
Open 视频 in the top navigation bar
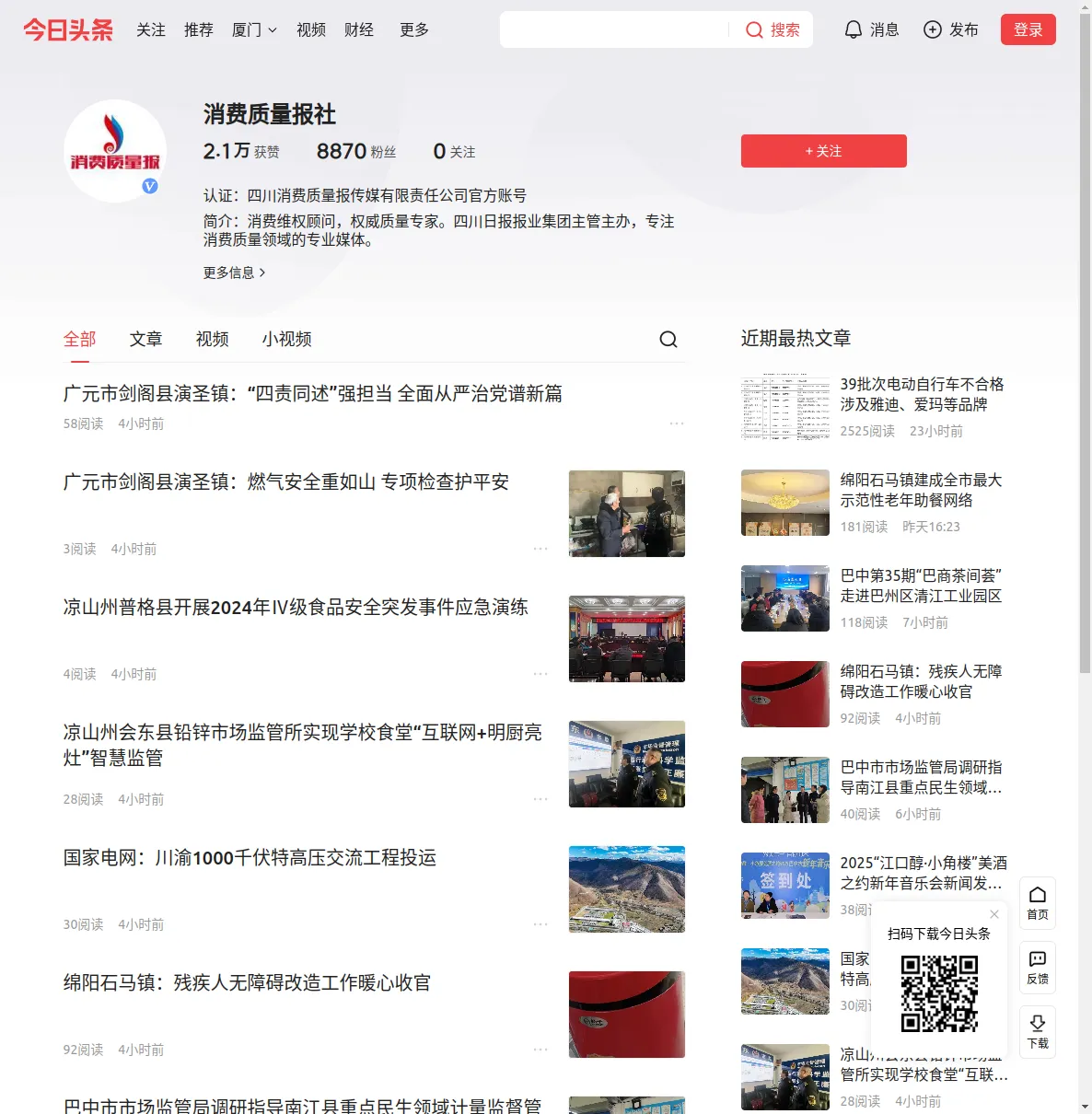[x=311, y=29]
